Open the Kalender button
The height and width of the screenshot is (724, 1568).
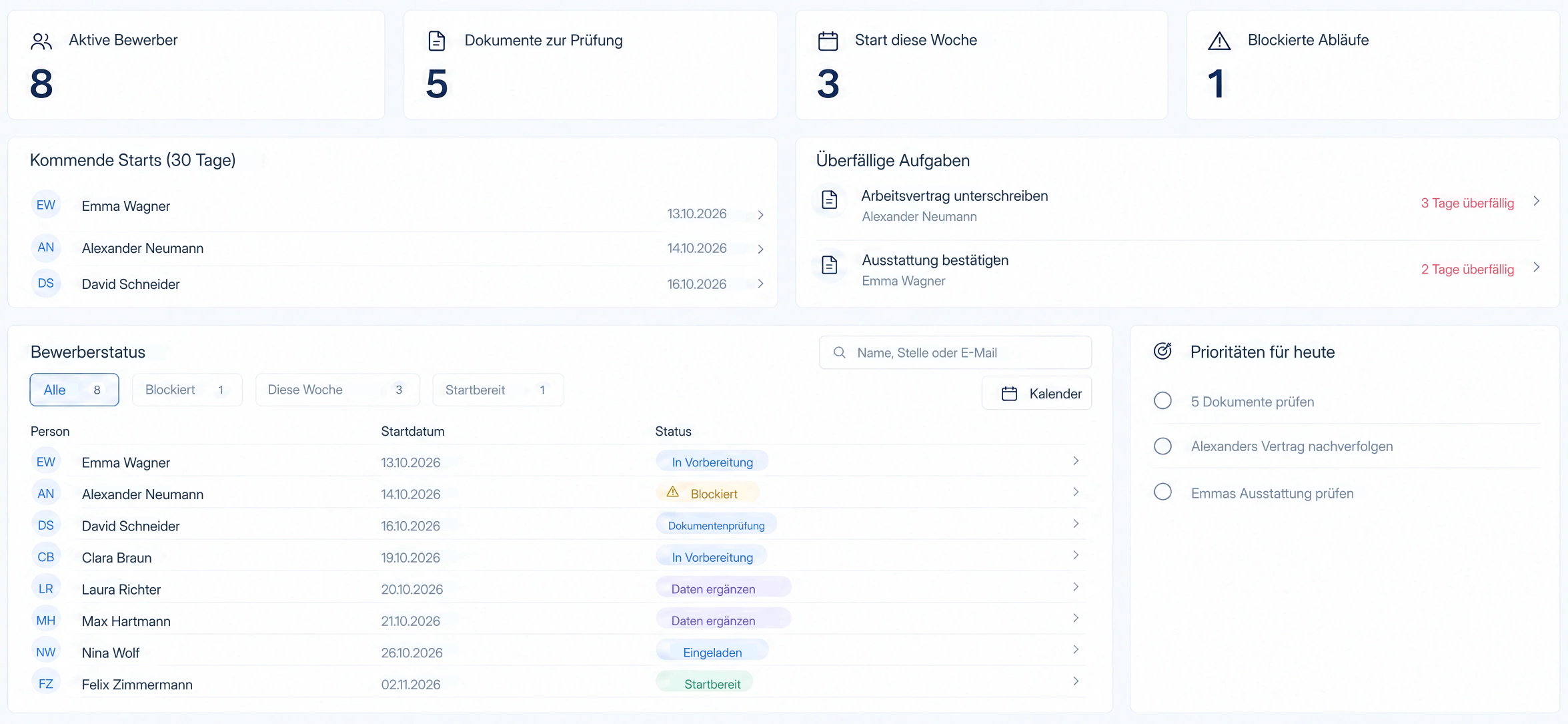click(x=1036, y=393)
